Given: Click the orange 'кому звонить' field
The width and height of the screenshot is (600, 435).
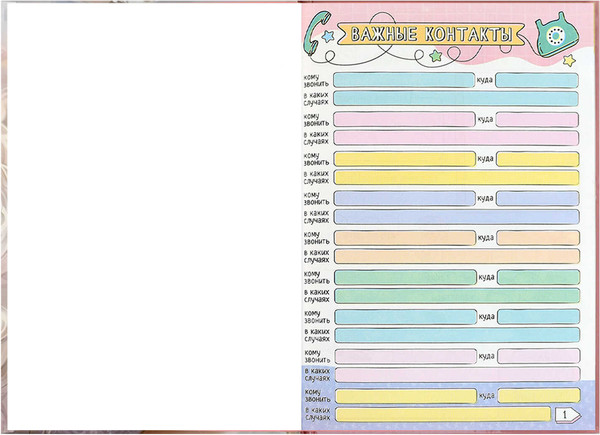Looking at the screenshot, I should click(403, 238).
